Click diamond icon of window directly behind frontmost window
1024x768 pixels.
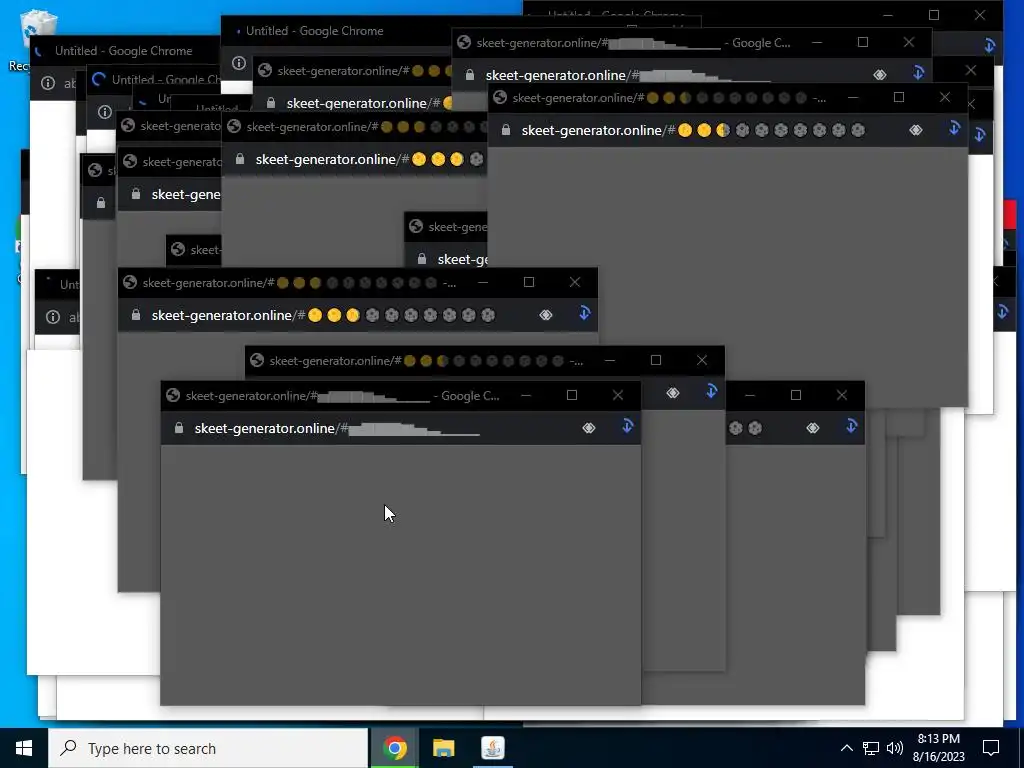point(673,393)
